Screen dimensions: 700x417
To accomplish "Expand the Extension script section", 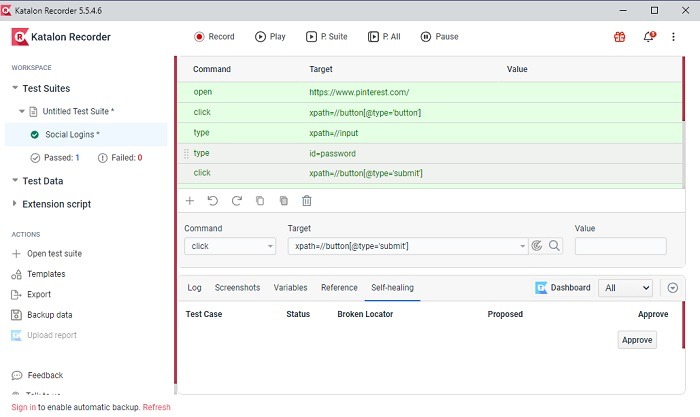I will coord(14,204).
